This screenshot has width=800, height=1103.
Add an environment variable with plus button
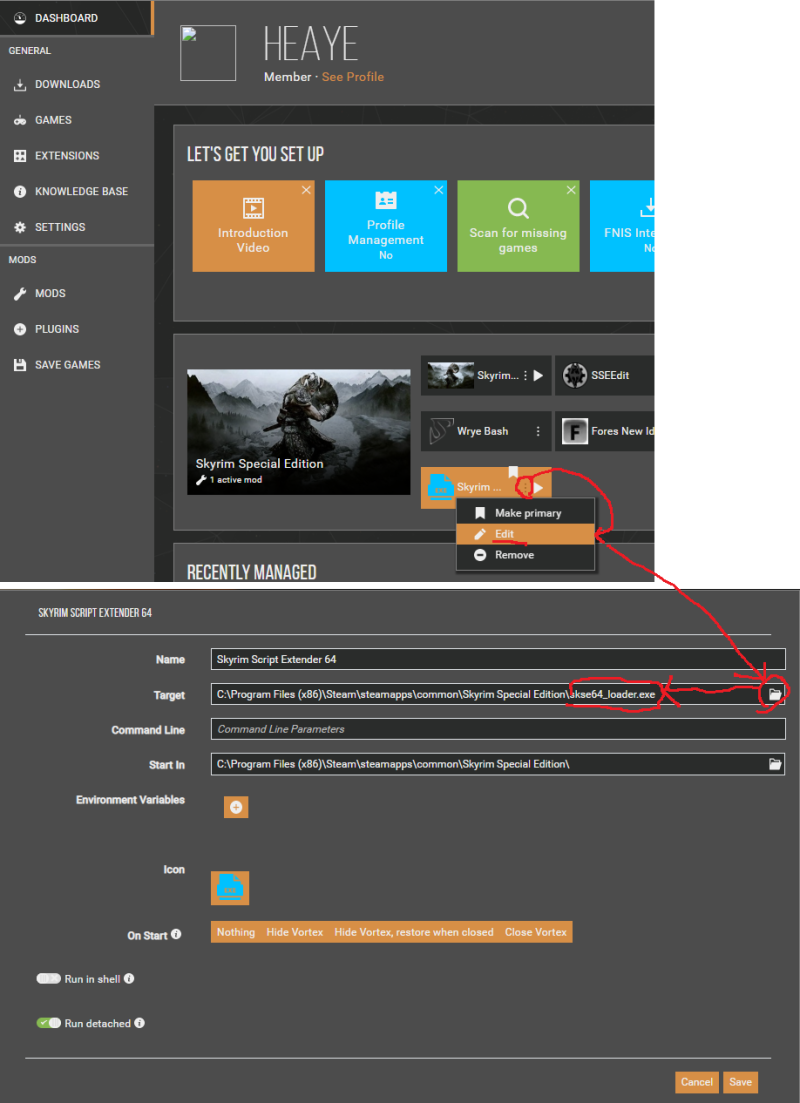(236, 807)
